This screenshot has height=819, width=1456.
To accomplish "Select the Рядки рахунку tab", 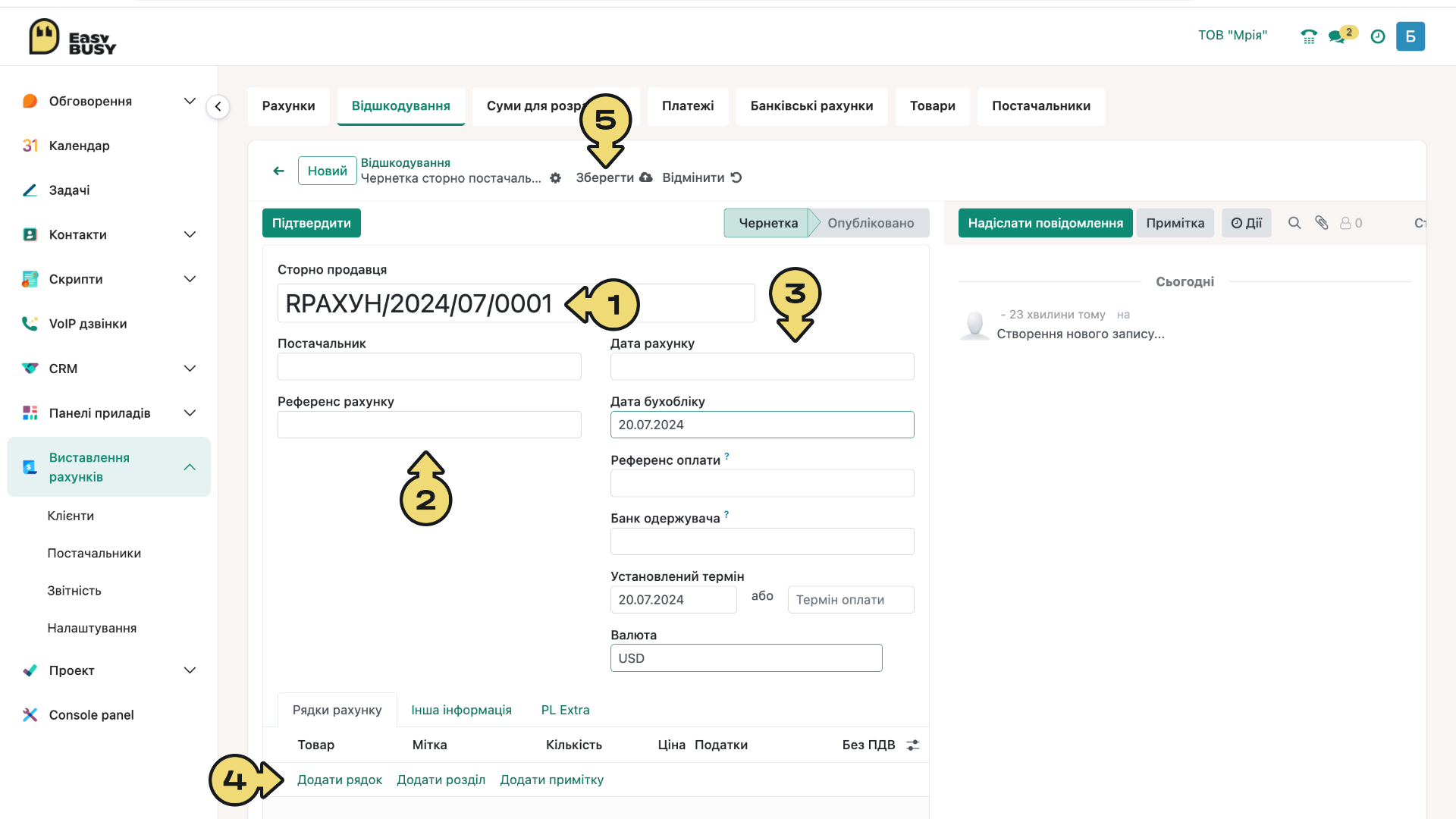I will coord(337,711).
